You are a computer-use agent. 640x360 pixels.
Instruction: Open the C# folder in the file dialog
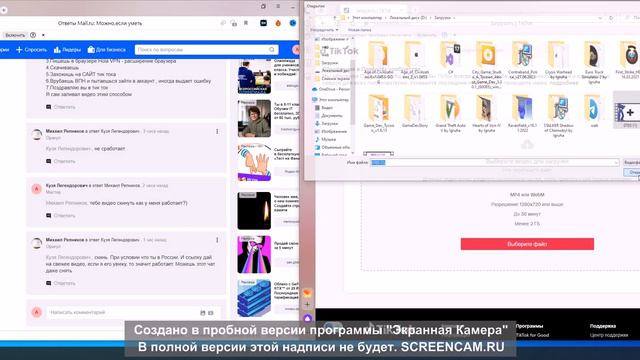[x=450, y=58]
